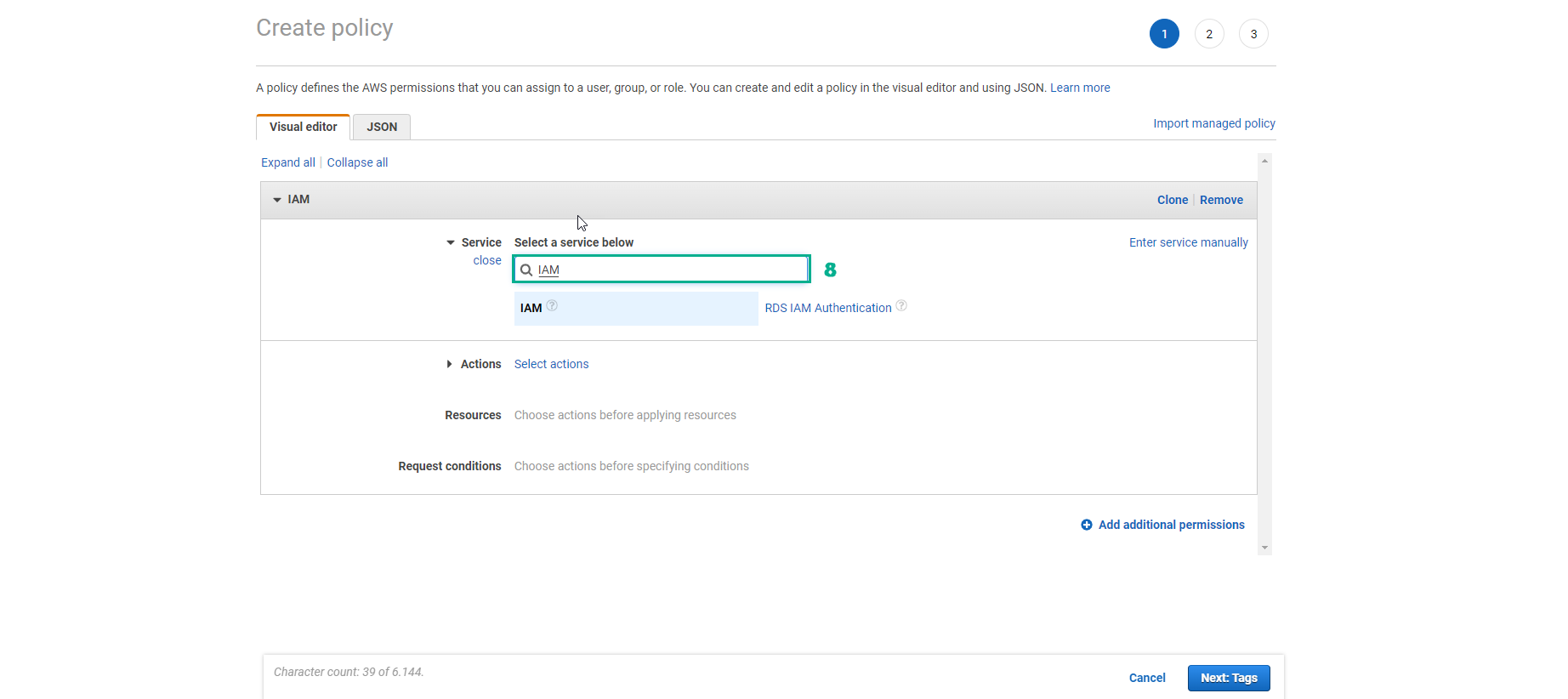
Task: Go to step 1 indicator
Action: (1164, 34)
